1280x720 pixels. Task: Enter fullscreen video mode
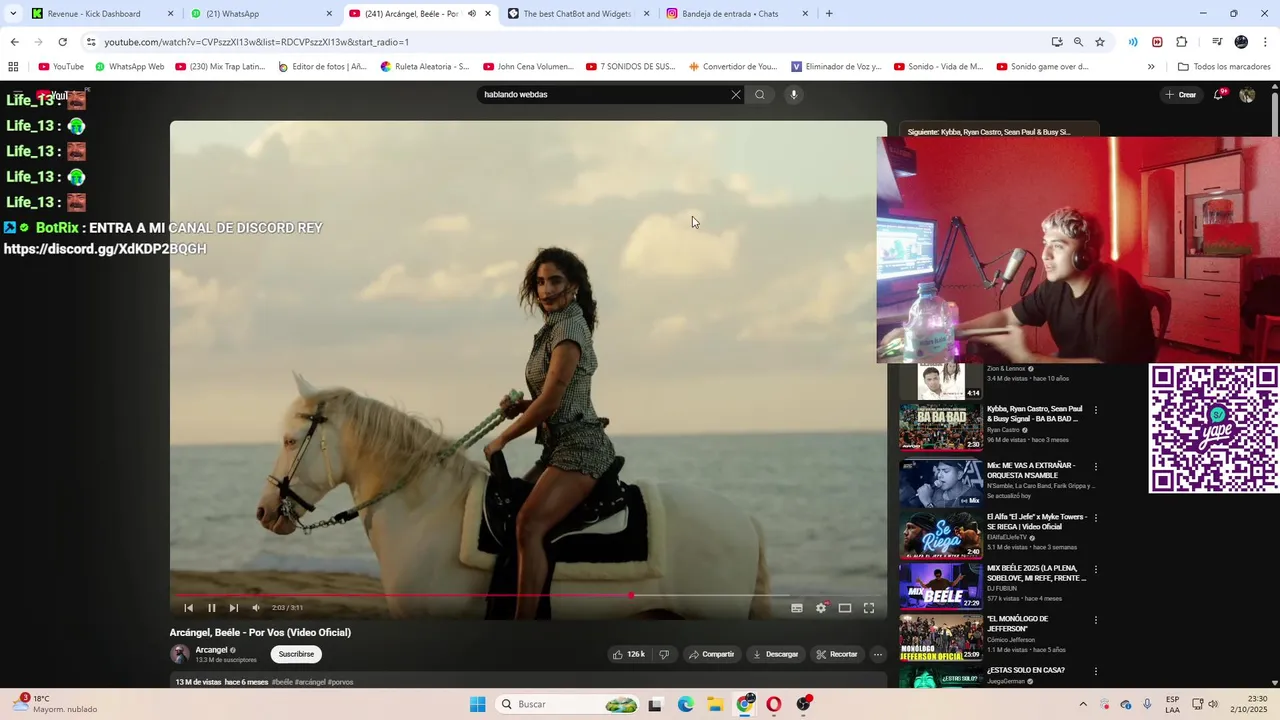click(x=869, y=608)
